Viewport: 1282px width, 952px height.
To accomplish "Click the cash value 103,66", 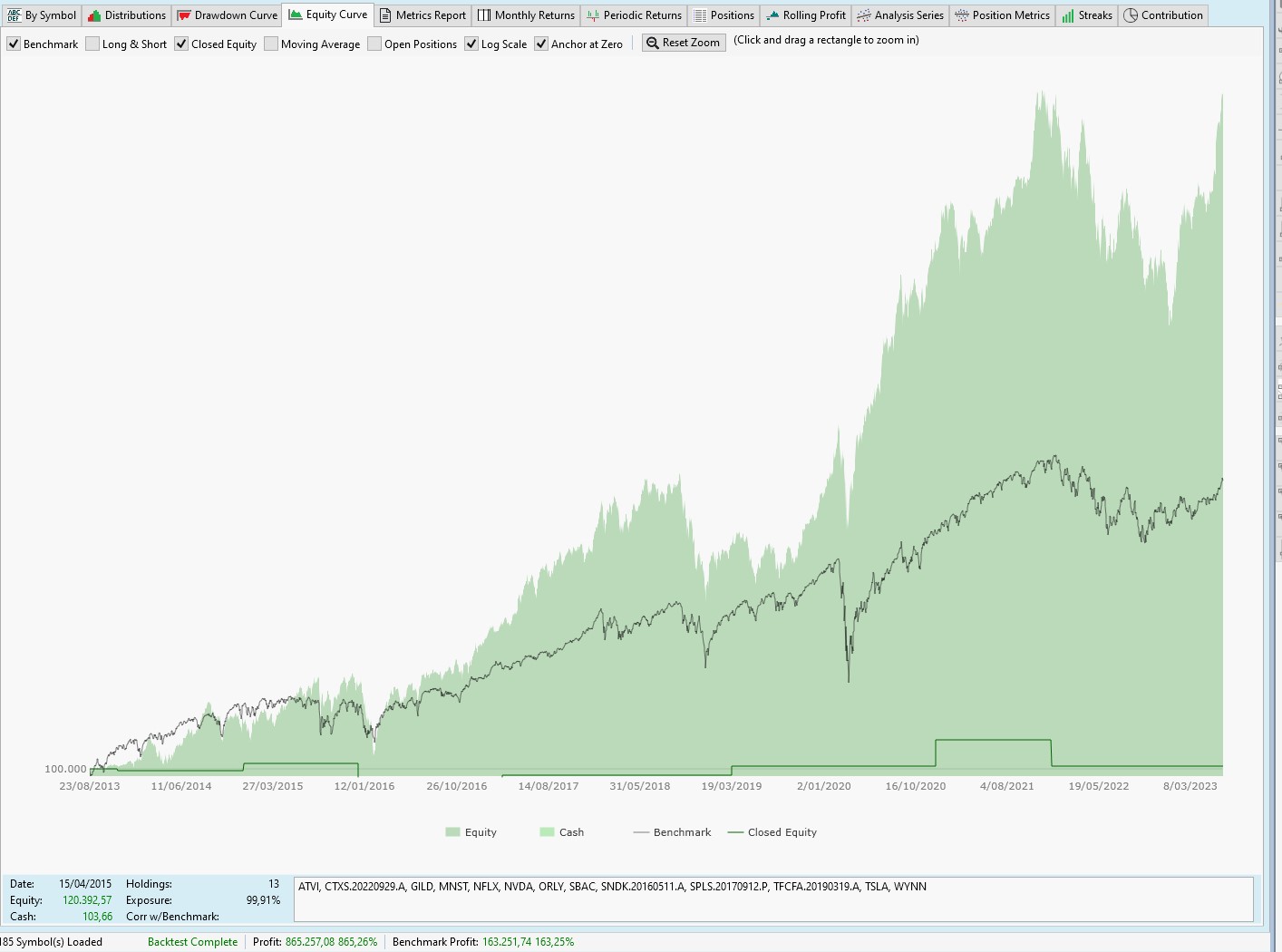I will coord(98,917).
